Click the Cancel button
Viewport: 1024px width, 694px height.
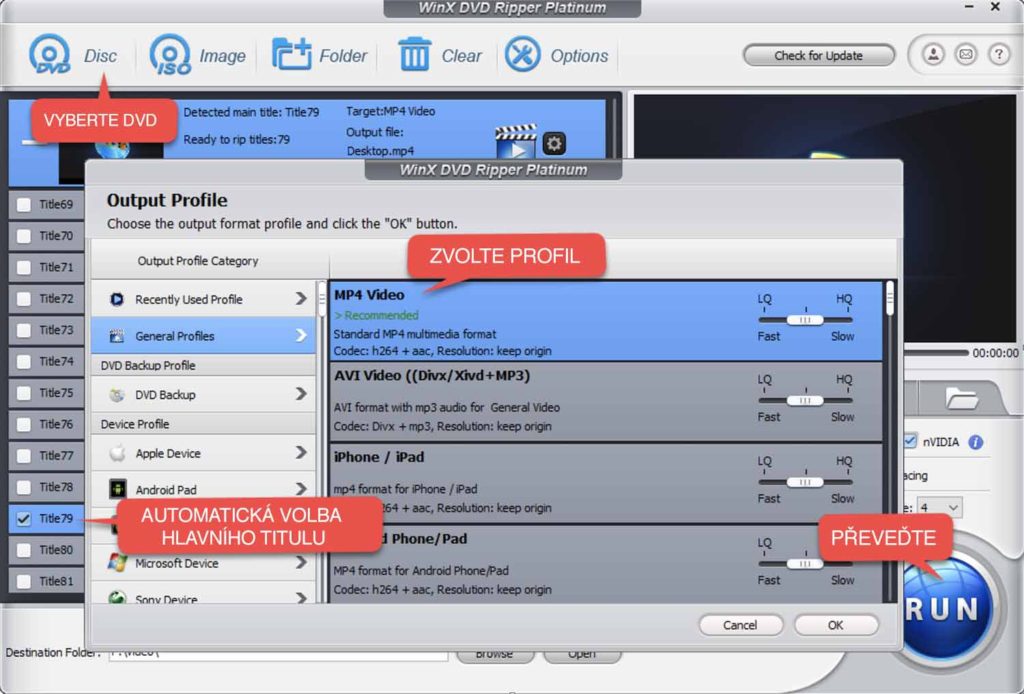741,625
